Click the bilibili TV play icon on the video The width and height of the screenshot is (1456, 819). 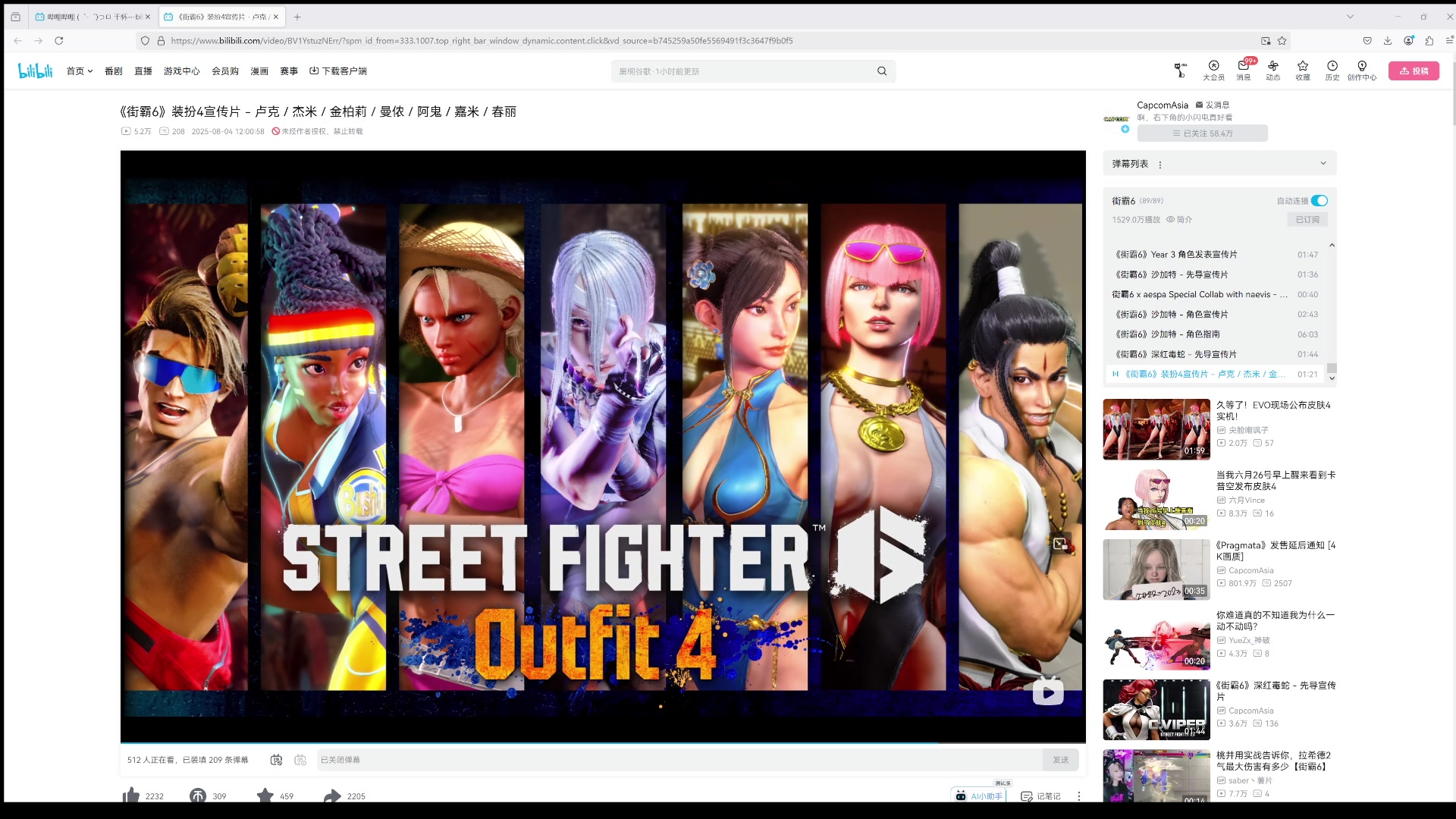click(x=1048, y=691)
